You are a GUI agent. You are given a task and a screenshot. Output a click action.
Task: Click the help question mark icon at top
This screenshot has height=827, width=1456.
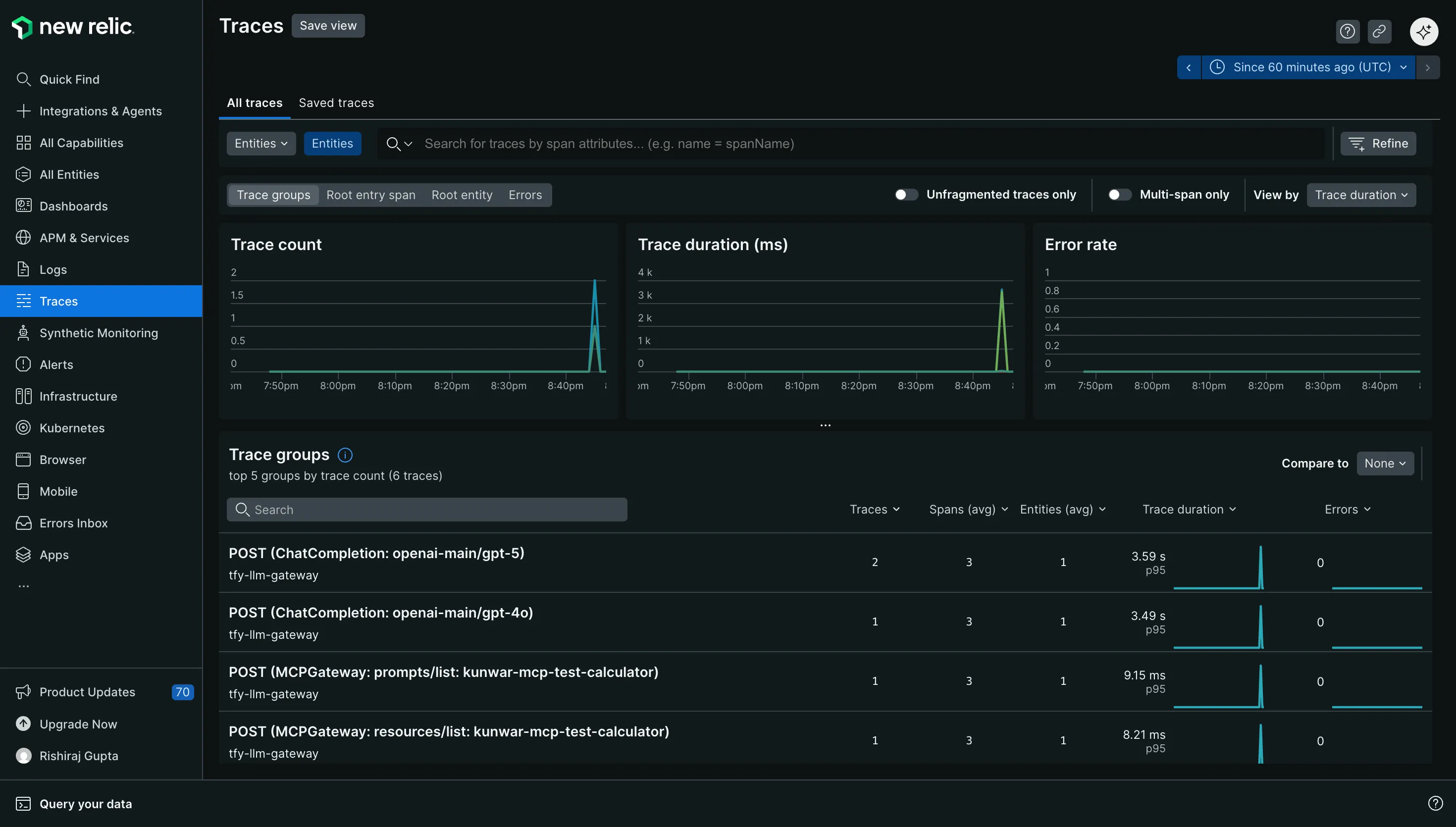[1347, 31]
